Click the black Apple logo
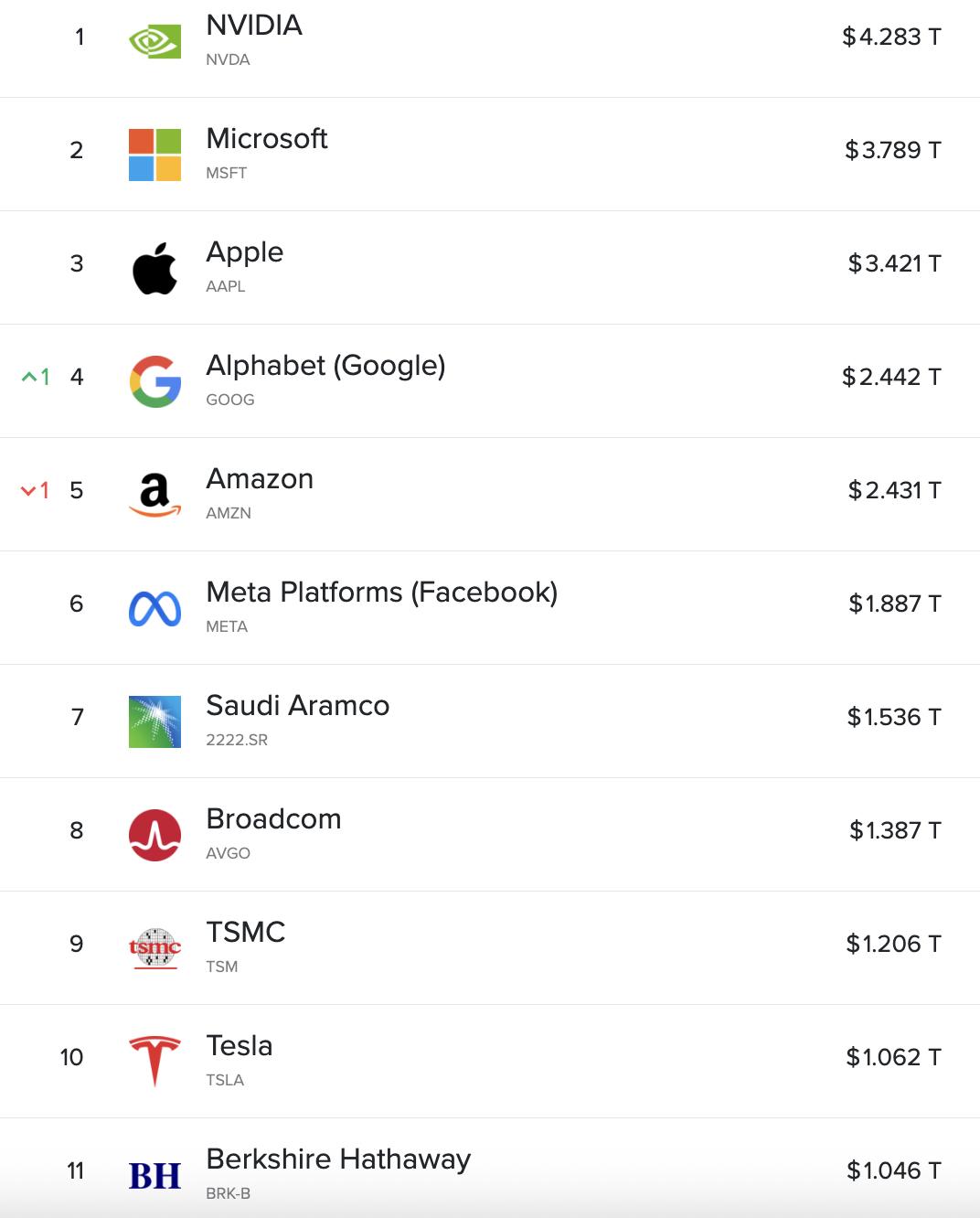 (x=154, y=268)
